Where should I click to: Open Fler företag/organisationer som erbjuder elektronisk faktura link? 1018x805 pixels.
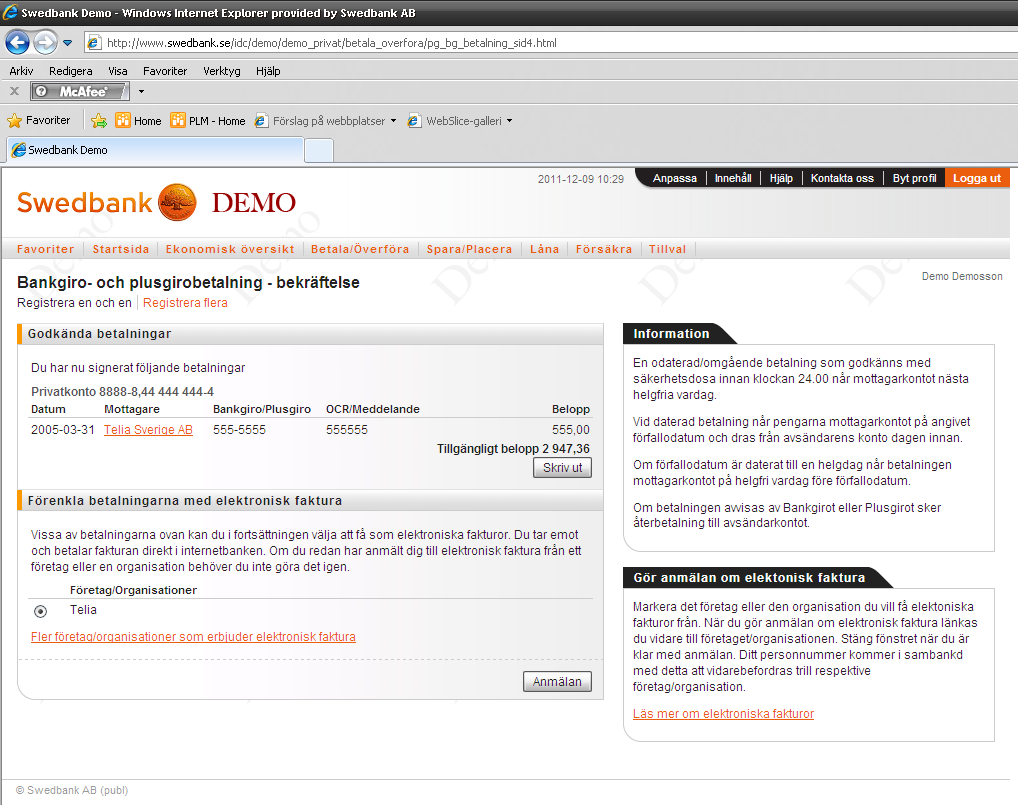(x=193, y=637)
